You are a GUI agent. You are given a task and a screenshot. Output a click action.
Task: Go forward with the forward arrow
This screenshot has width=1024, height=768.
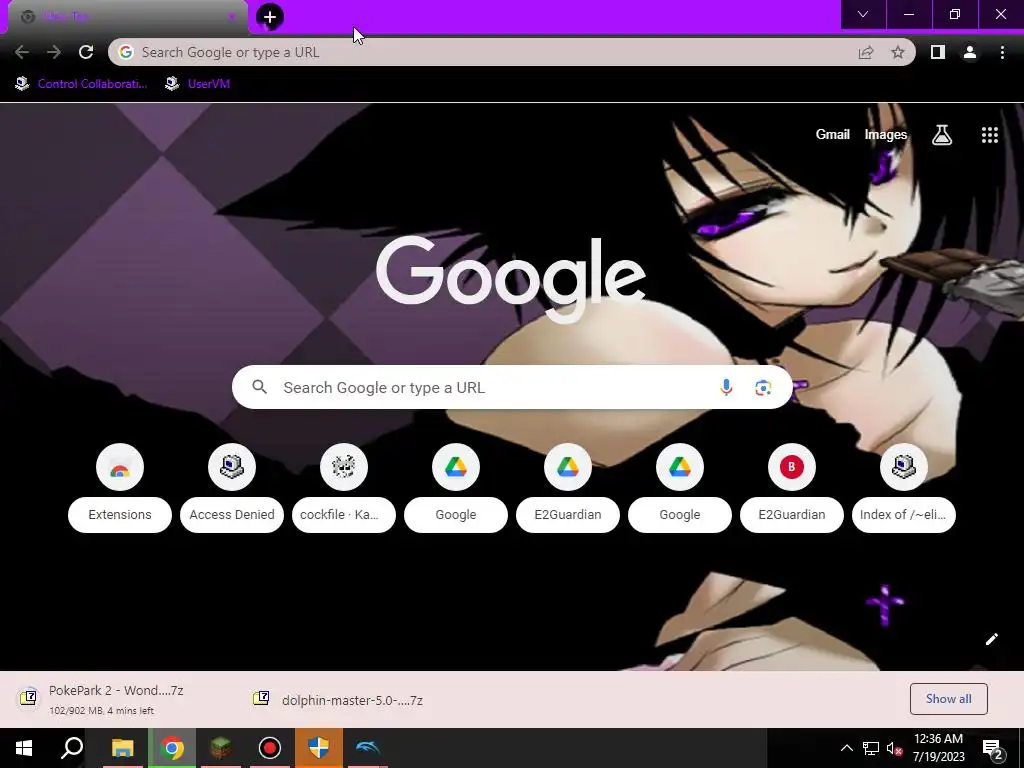click(x=54, y=52)
